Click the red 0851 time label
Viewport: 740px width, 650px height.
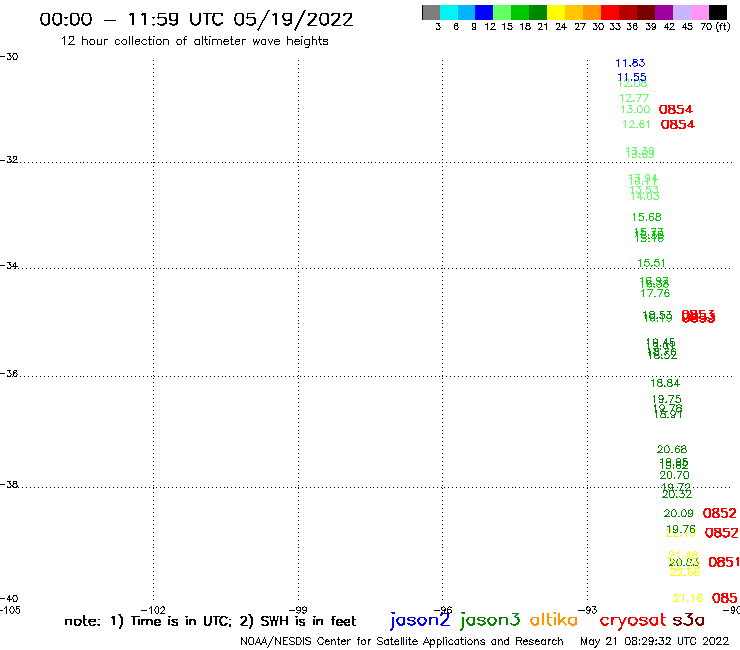(724, 562)
